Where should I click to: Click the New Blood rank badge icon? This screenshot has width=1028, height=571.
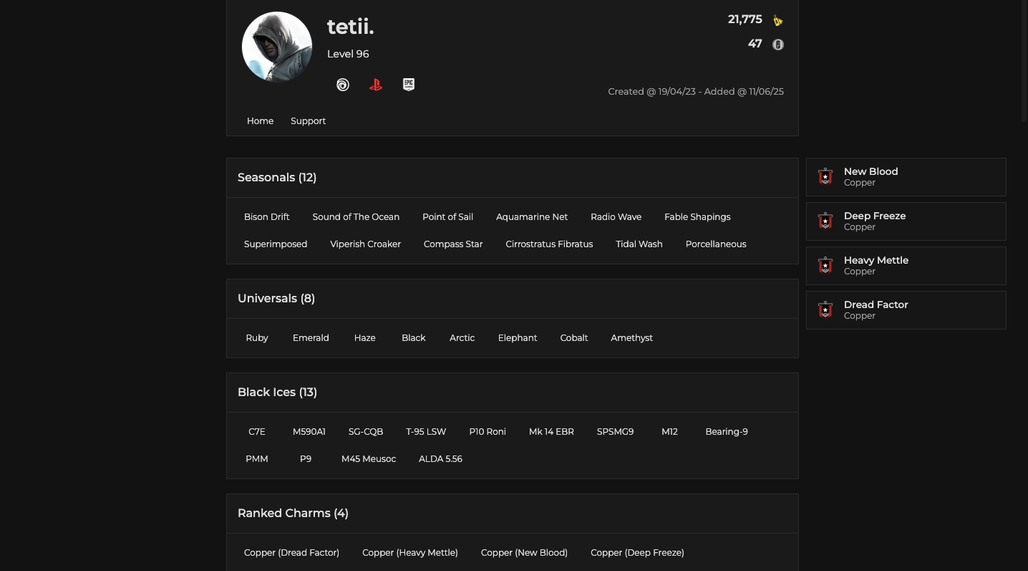tap(825, 177)
